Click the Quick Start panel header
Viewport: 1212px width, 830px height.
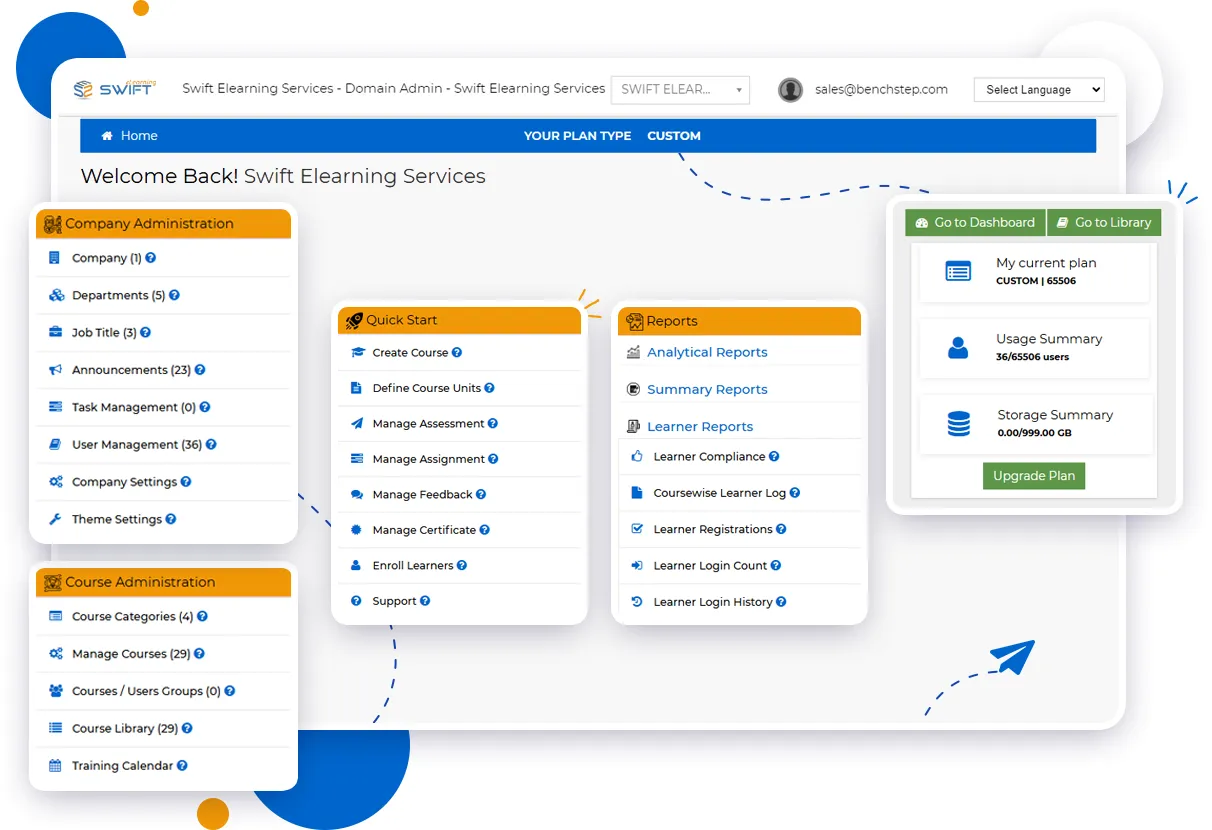coord(459,320)
